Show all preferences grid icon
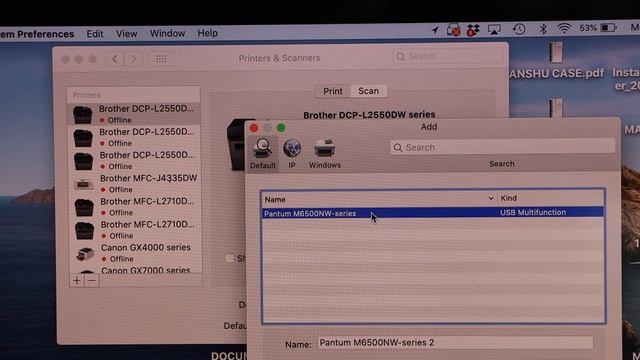Screen dimensions: 640x360 (x=161, y=59)
